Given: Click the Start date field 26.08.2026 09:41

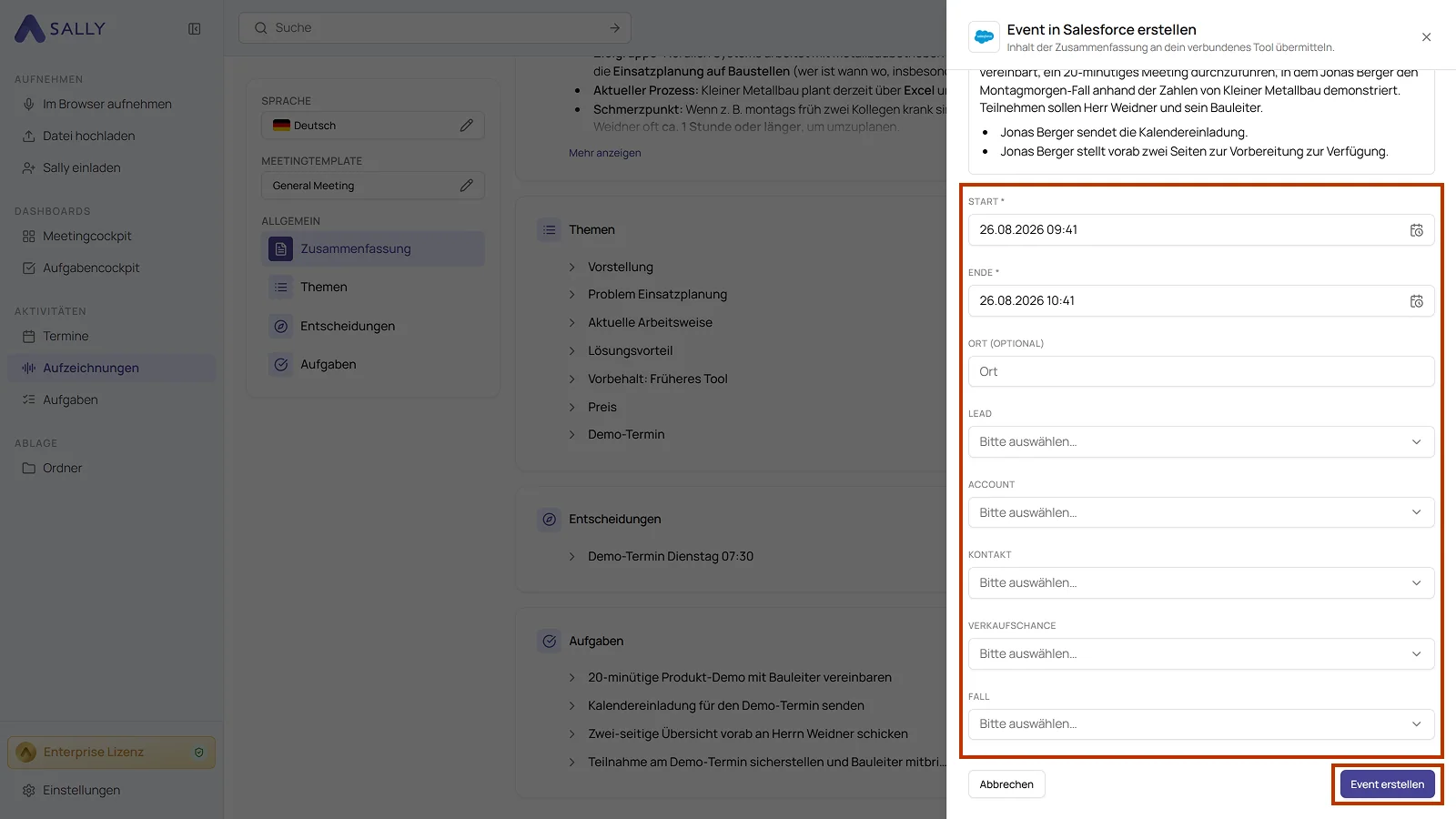Looking at the screenshot, I should click(1201, 230).
